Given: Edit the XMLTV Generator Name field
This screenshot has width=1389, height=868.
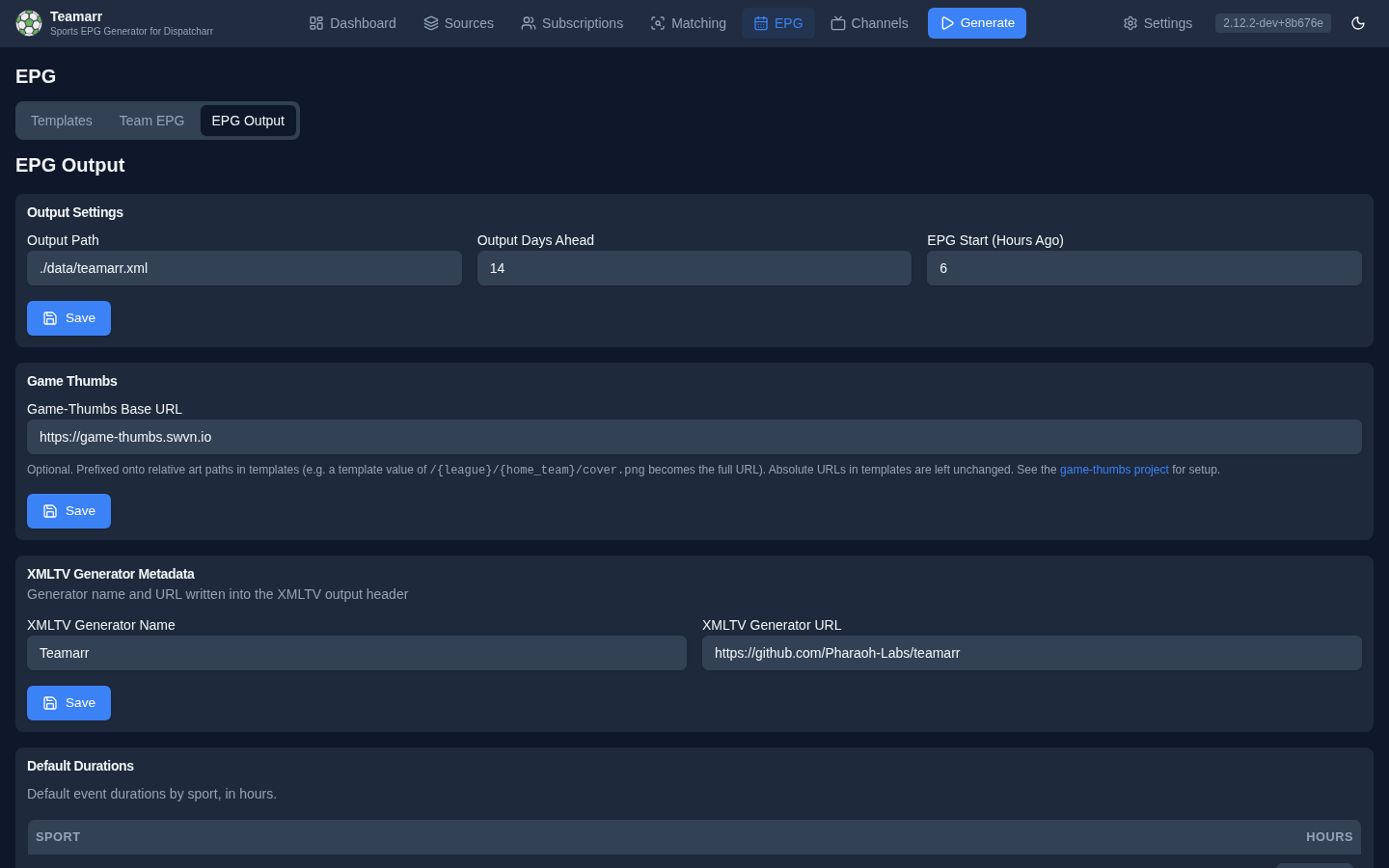Looking at the screenshot, I should pos(357,653).
